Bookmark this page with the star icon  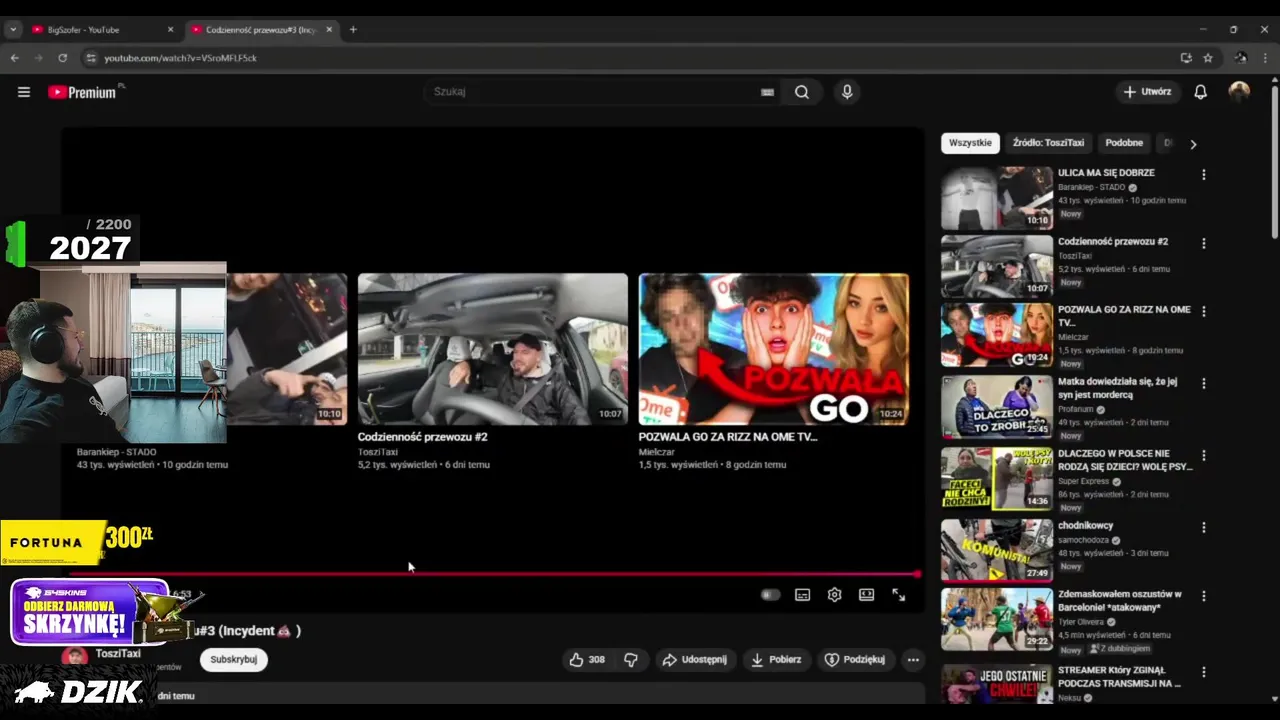[x=1208, y=58]
